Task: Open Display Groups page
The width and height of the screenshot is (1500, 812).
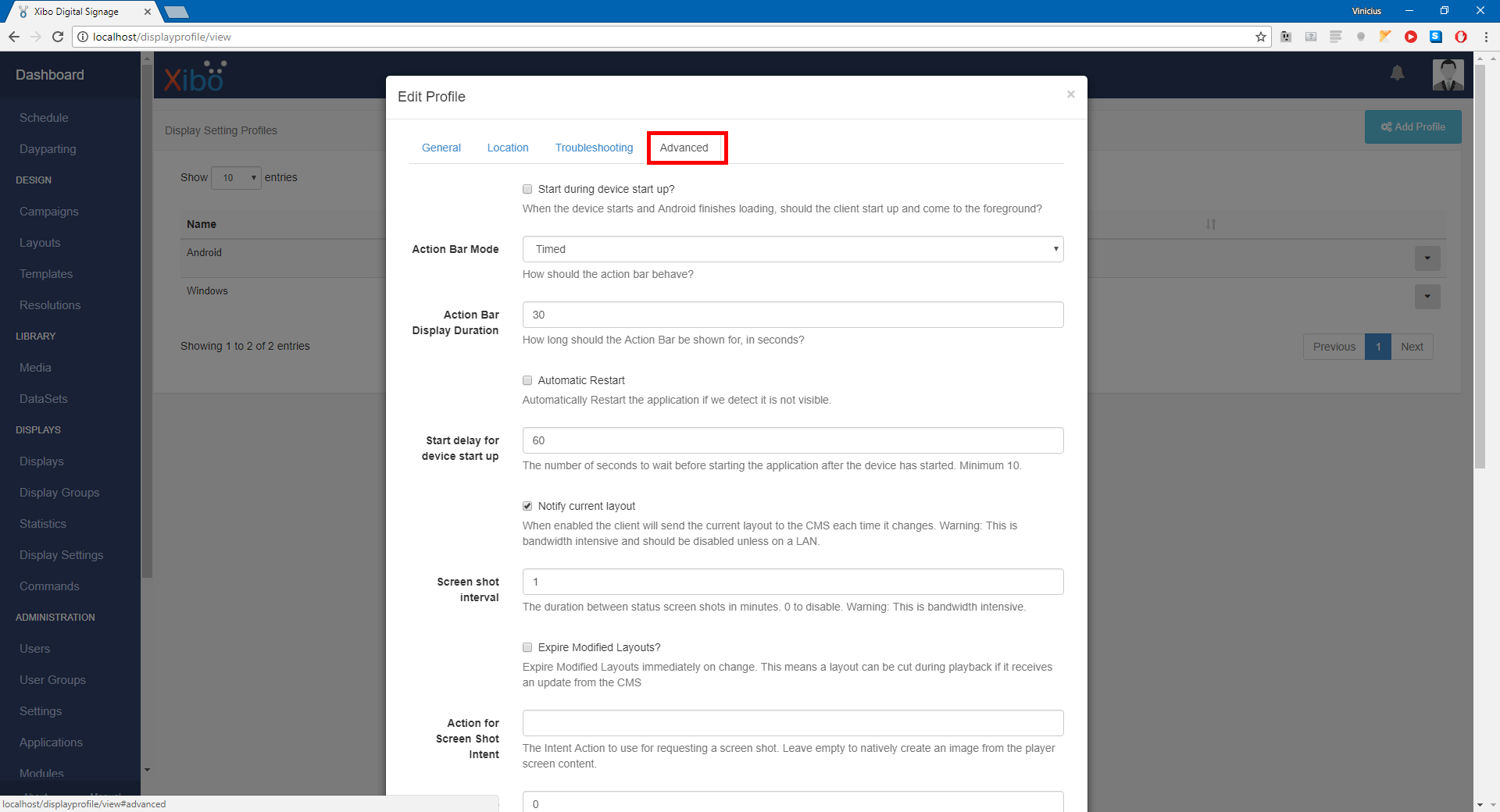Action: point(59,493)
